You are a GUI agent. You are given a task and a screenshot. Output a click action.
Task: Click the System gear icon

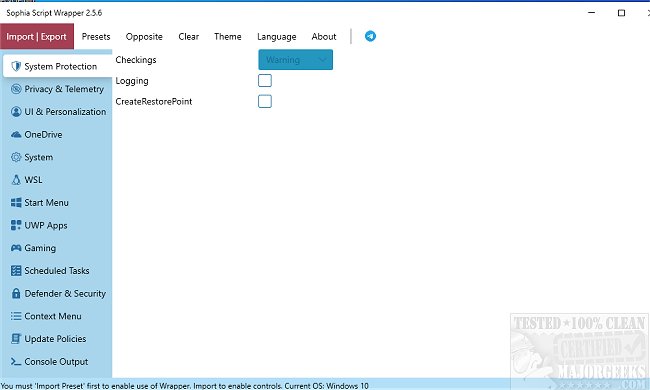tap(16, 157)
